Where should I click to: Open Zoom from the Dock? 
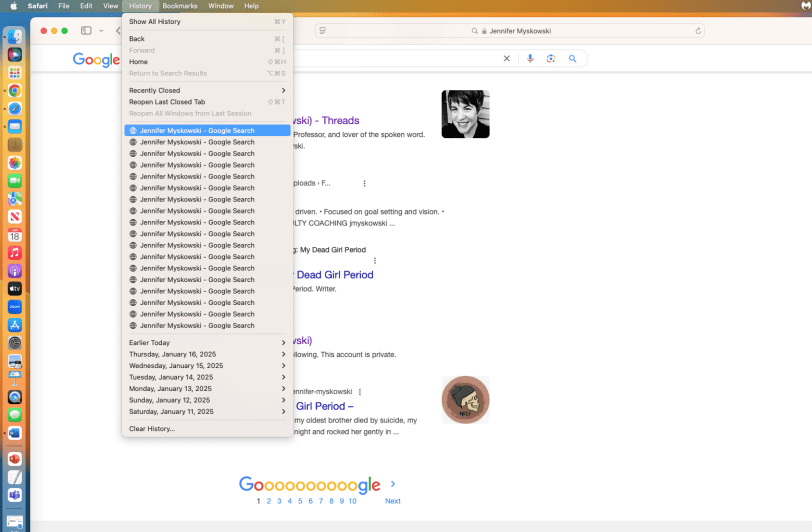click(x=14, y=307)
